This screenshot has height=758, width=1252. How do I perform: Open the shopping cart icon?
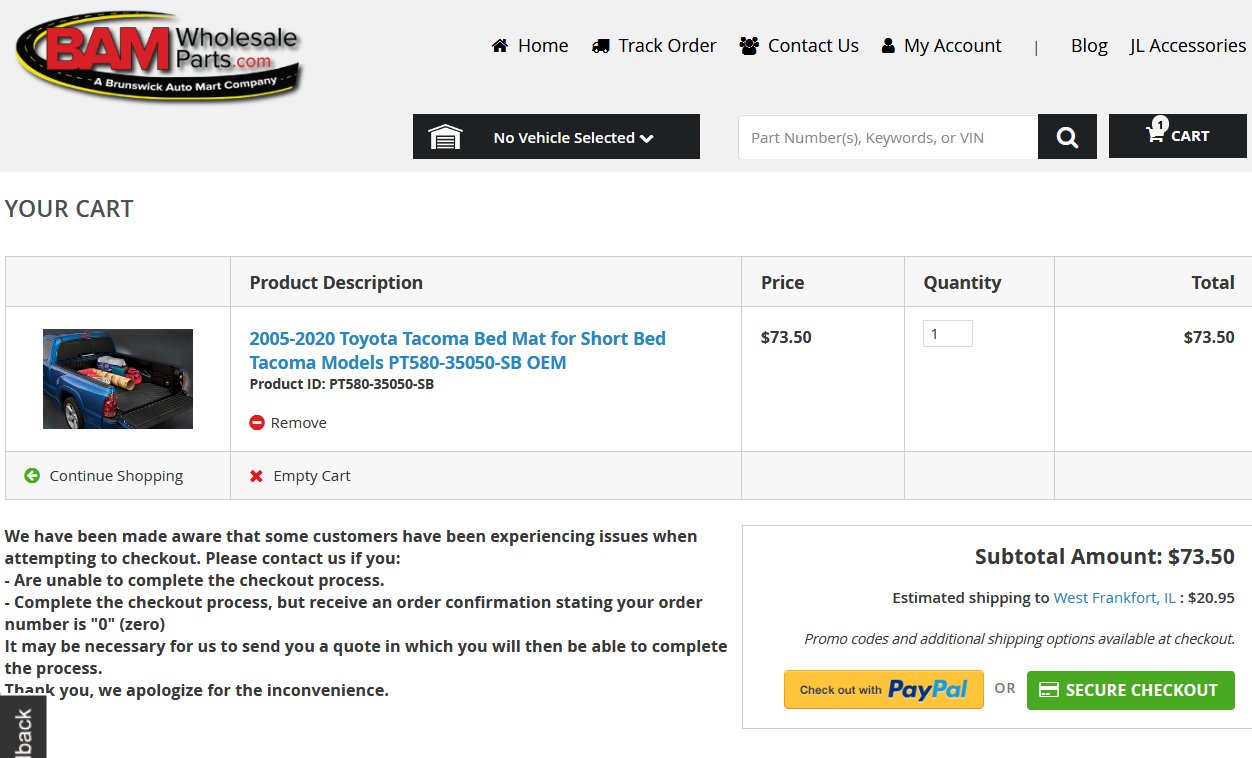pos(1155,134)
